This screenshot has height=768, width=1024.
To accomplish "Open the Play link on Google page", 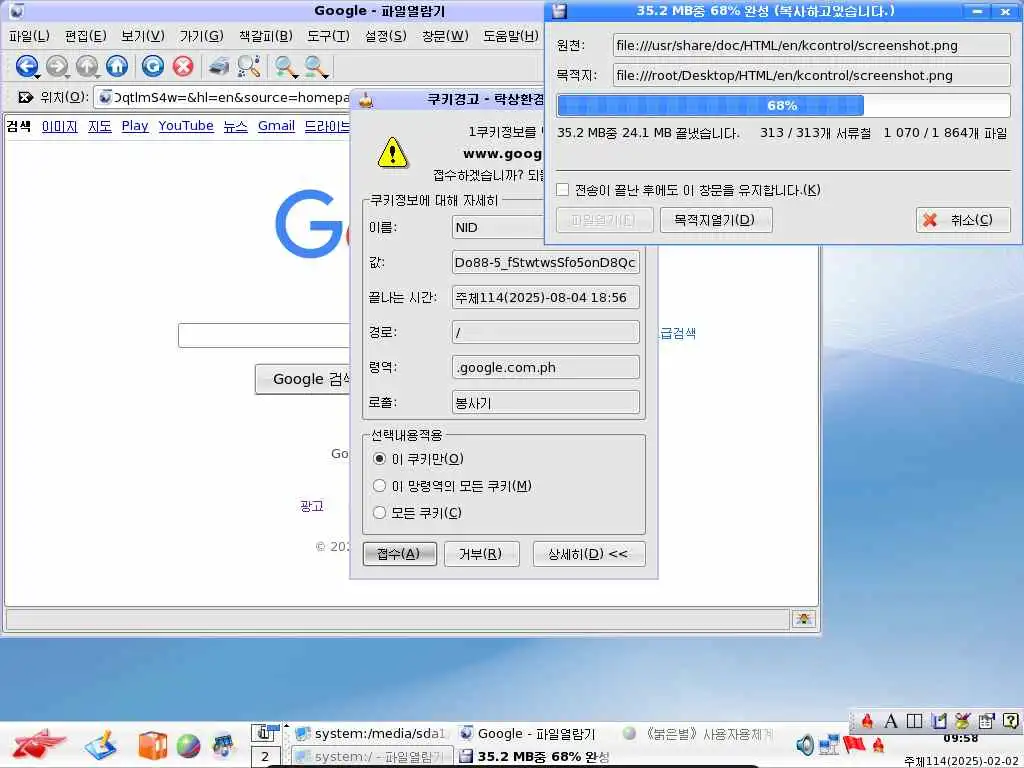I will (135, 125).
